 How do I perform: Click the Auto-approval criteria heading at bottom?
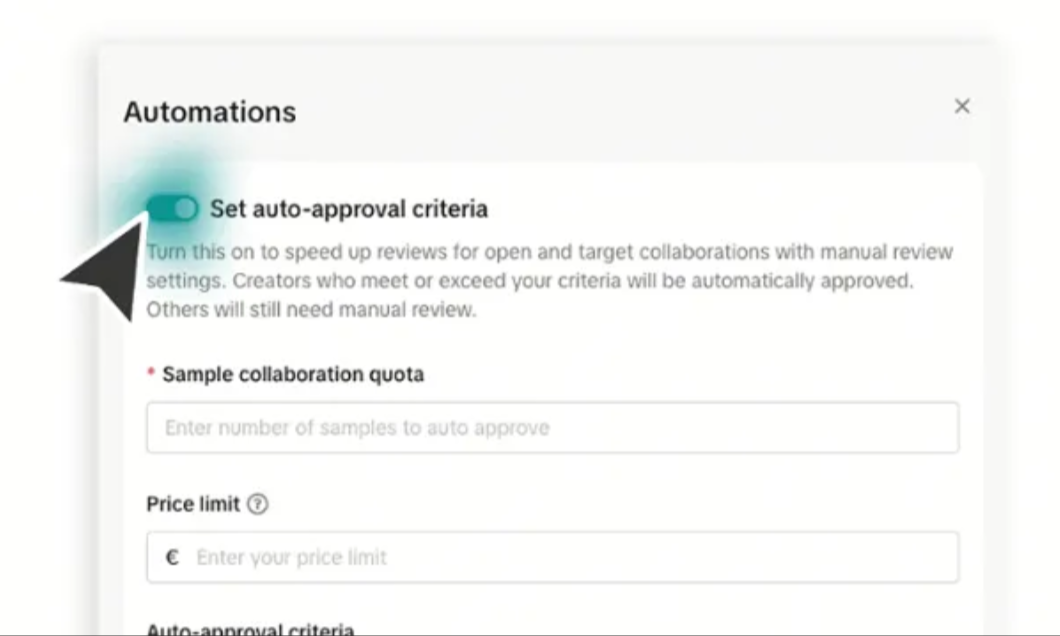[250, 630]
